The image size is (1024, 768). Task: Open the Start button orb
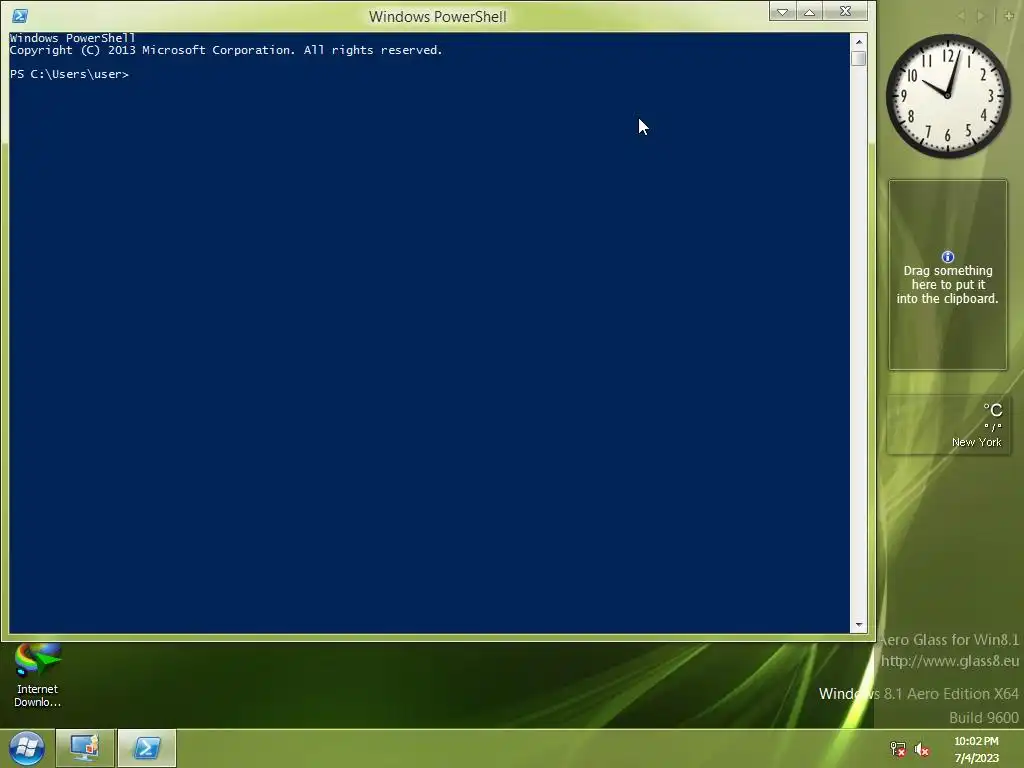(27, 748)
